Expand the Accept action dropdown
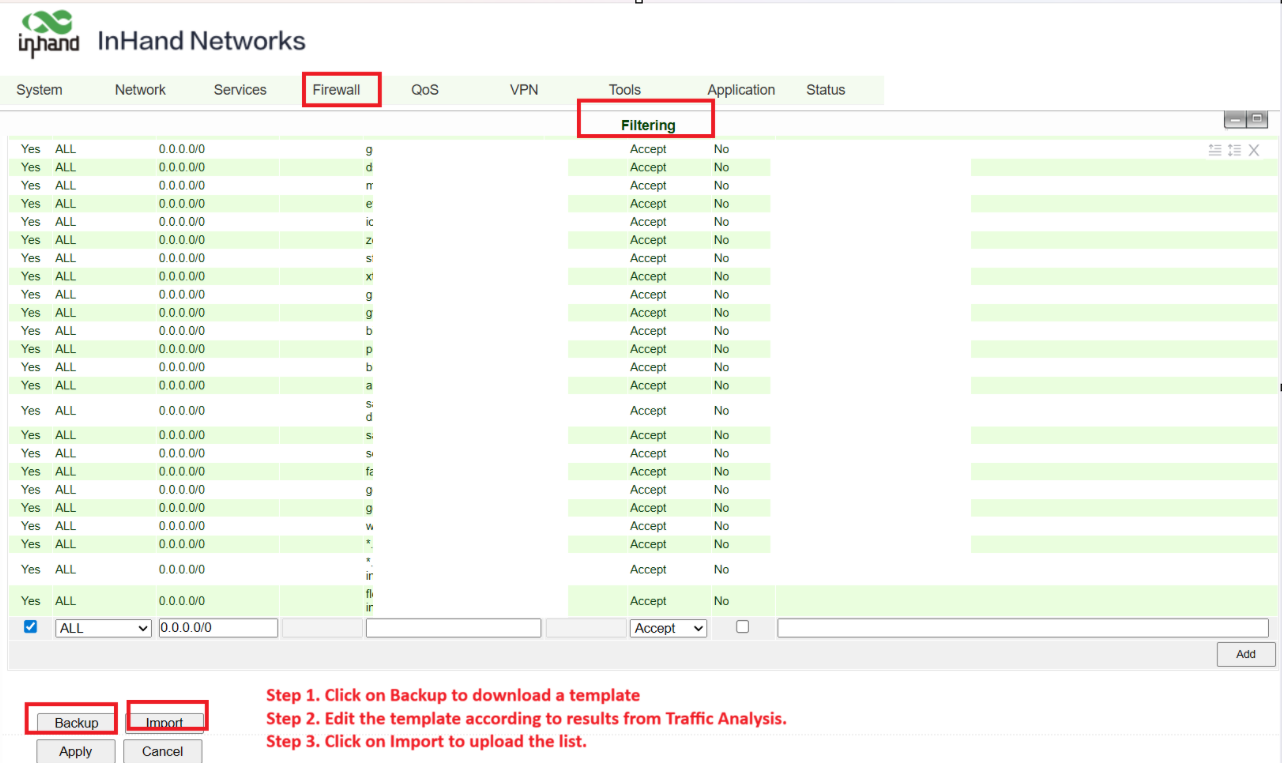1282x763 pixels. click(668, 628)
